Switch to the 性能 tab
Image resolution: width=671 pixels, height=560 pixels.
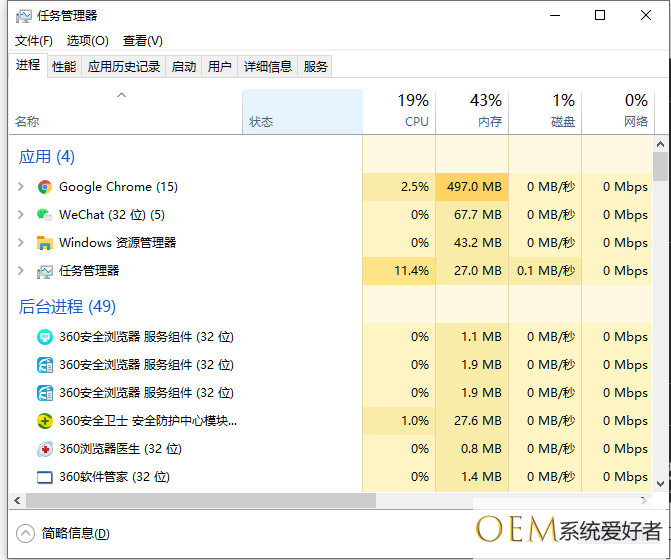(x=64, y=67)
